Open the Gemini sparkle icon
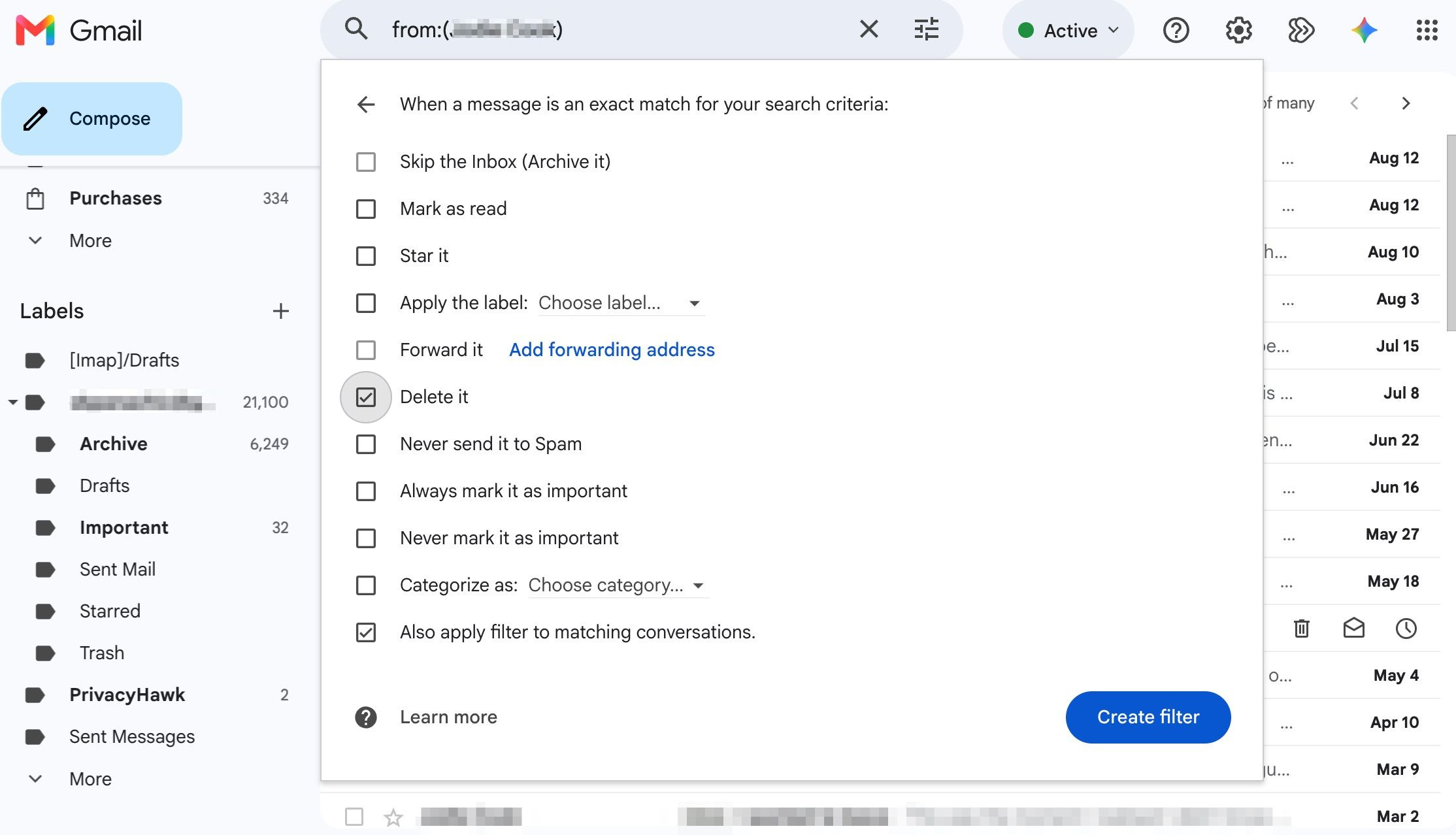Viewport: 1456px width, 835px height. click(1364, 30)
